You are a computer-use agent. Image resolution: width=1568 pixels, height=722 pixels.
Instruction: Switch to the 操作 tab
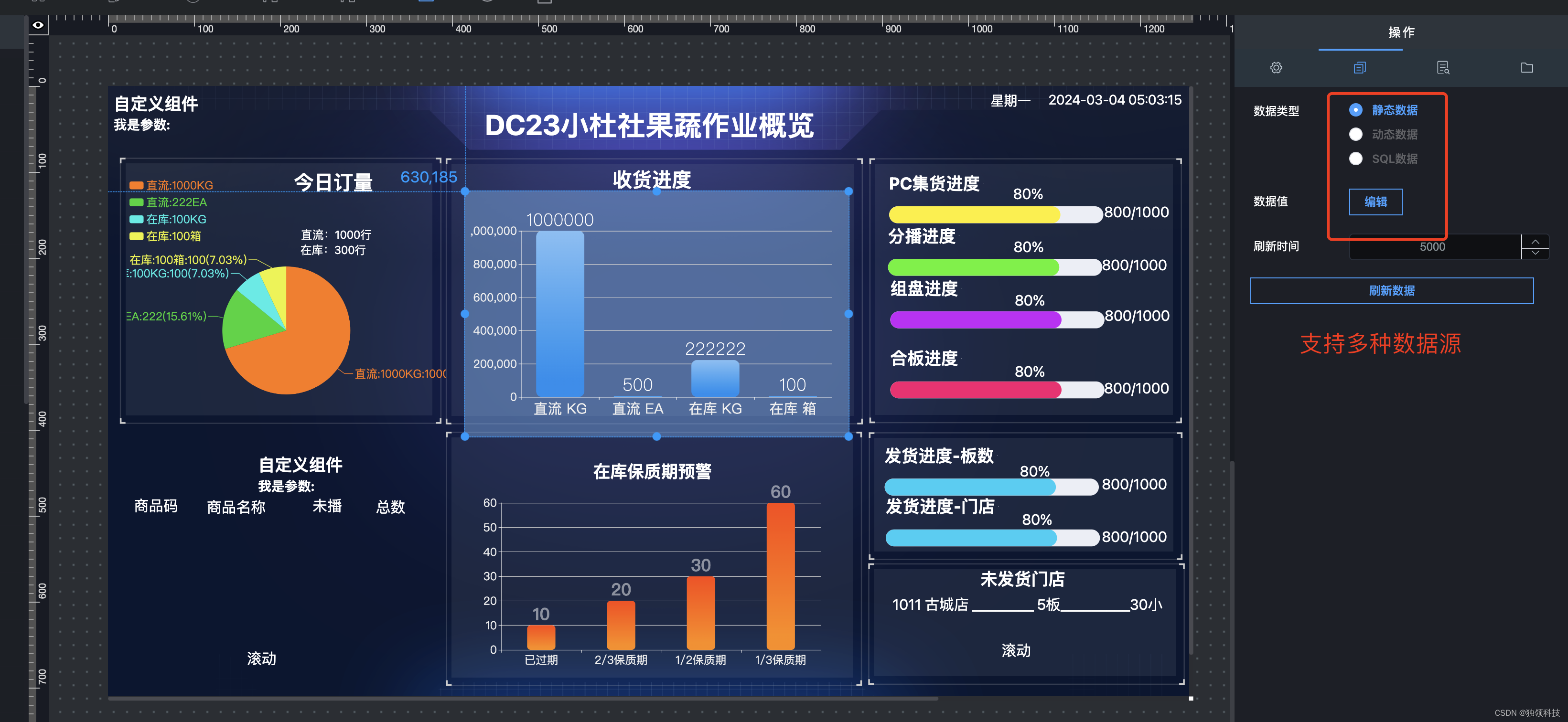[1401, 33]
